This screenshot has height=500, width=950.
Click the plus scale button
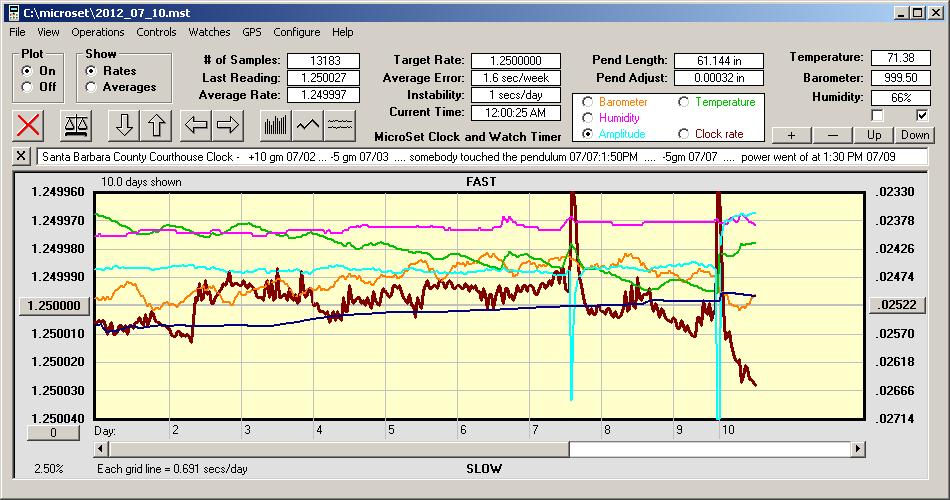(791, 135)
